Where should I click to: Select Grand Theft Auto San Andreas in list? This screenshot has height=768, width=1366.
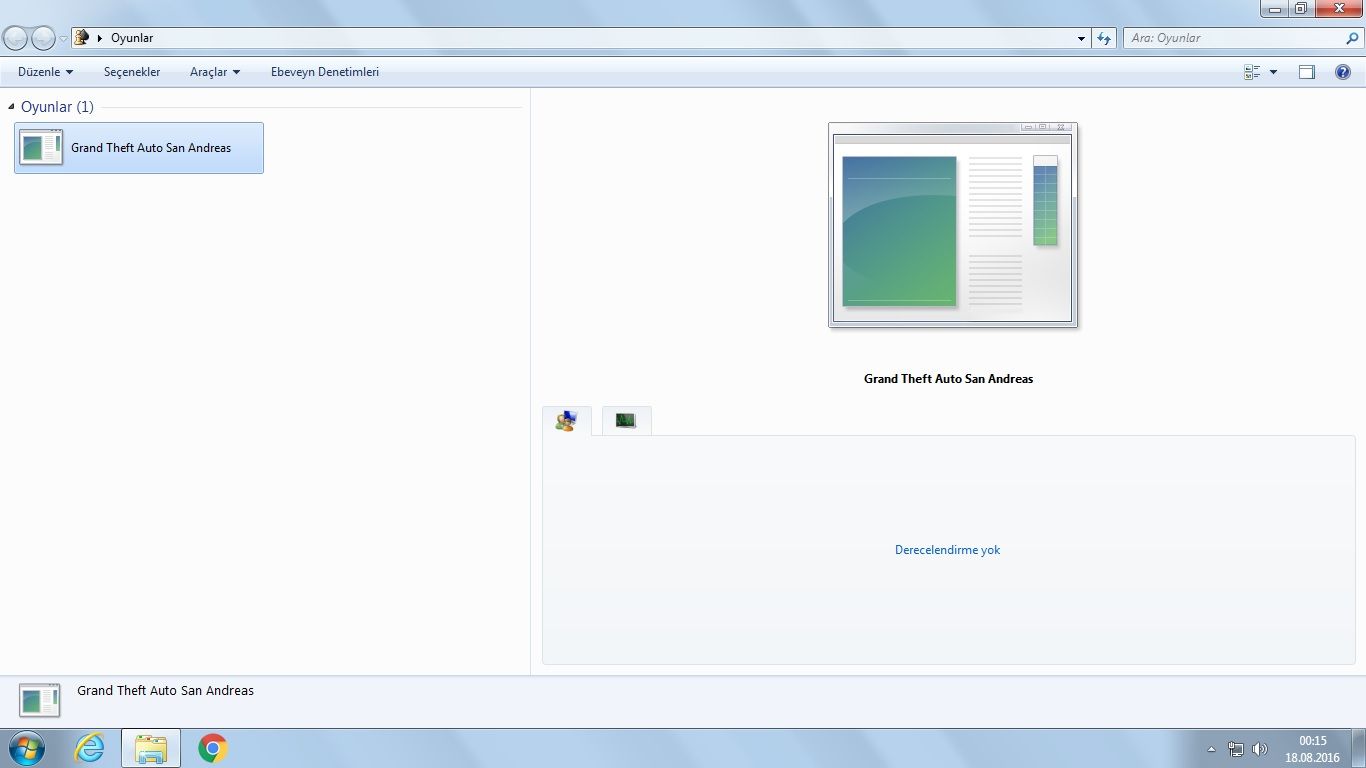point(139,148)
